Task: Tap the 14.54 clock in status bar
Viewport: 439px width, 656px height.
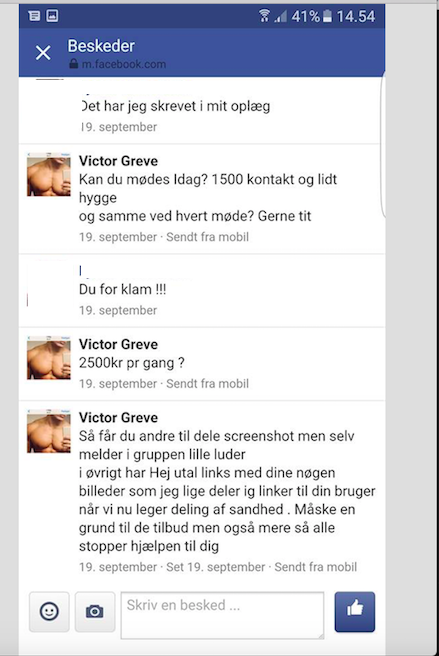Action: click(356, 16)
